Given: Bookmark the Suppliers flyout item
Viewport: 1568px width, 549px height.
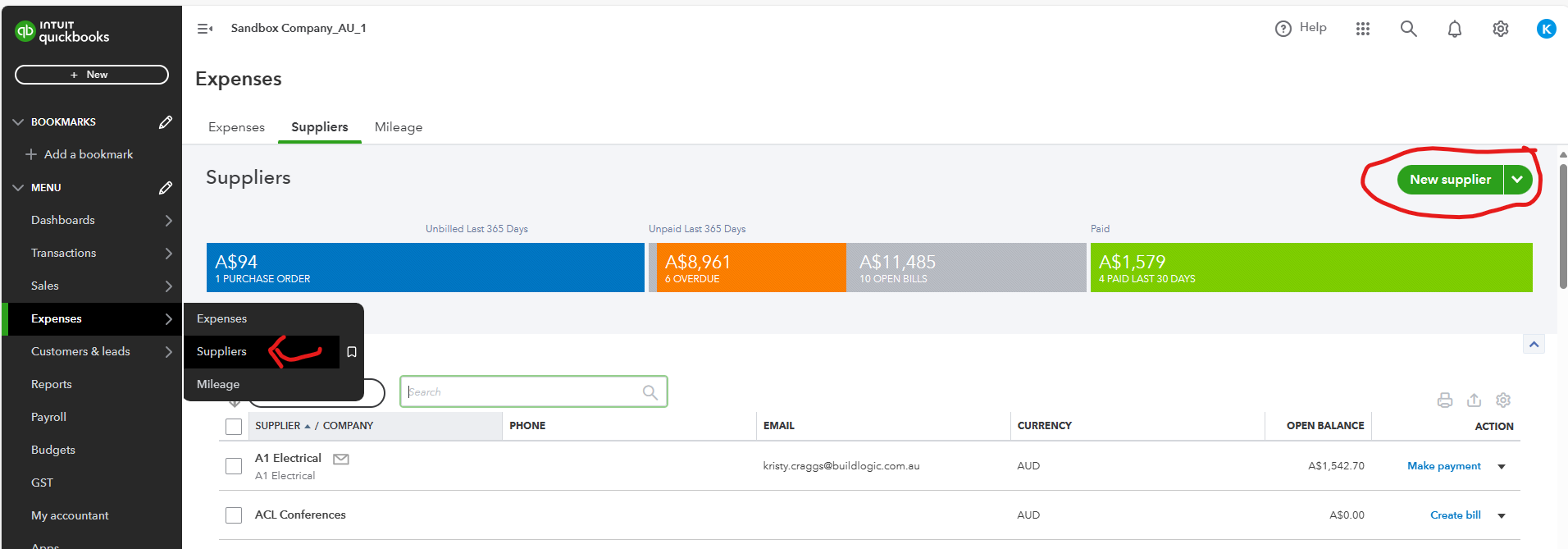Looking at the screenshot, I should [x=352, y=352].
